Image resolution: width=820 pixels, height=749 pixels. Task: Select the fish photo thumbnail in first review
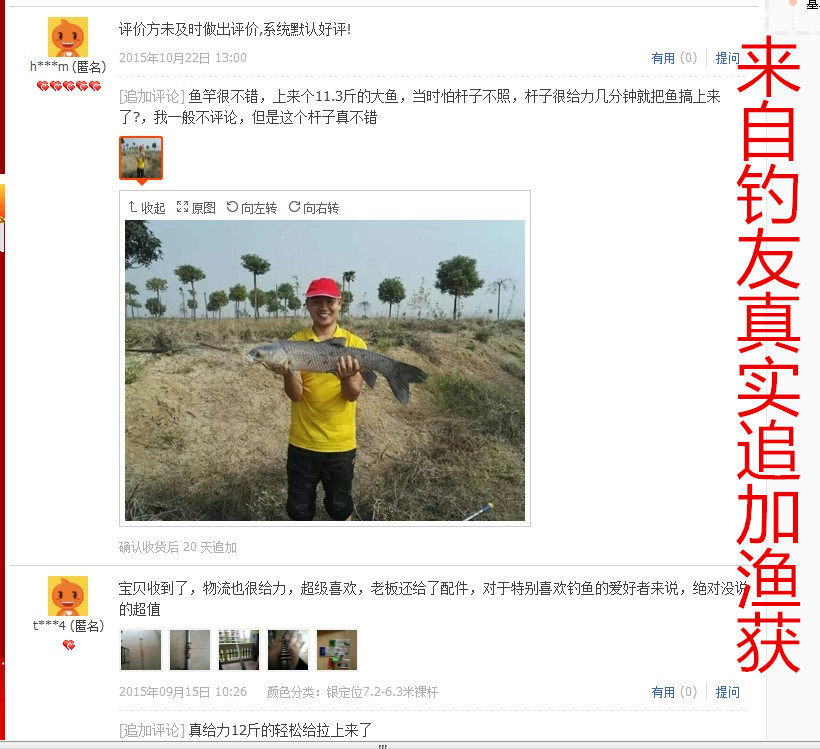coord(141,158)
